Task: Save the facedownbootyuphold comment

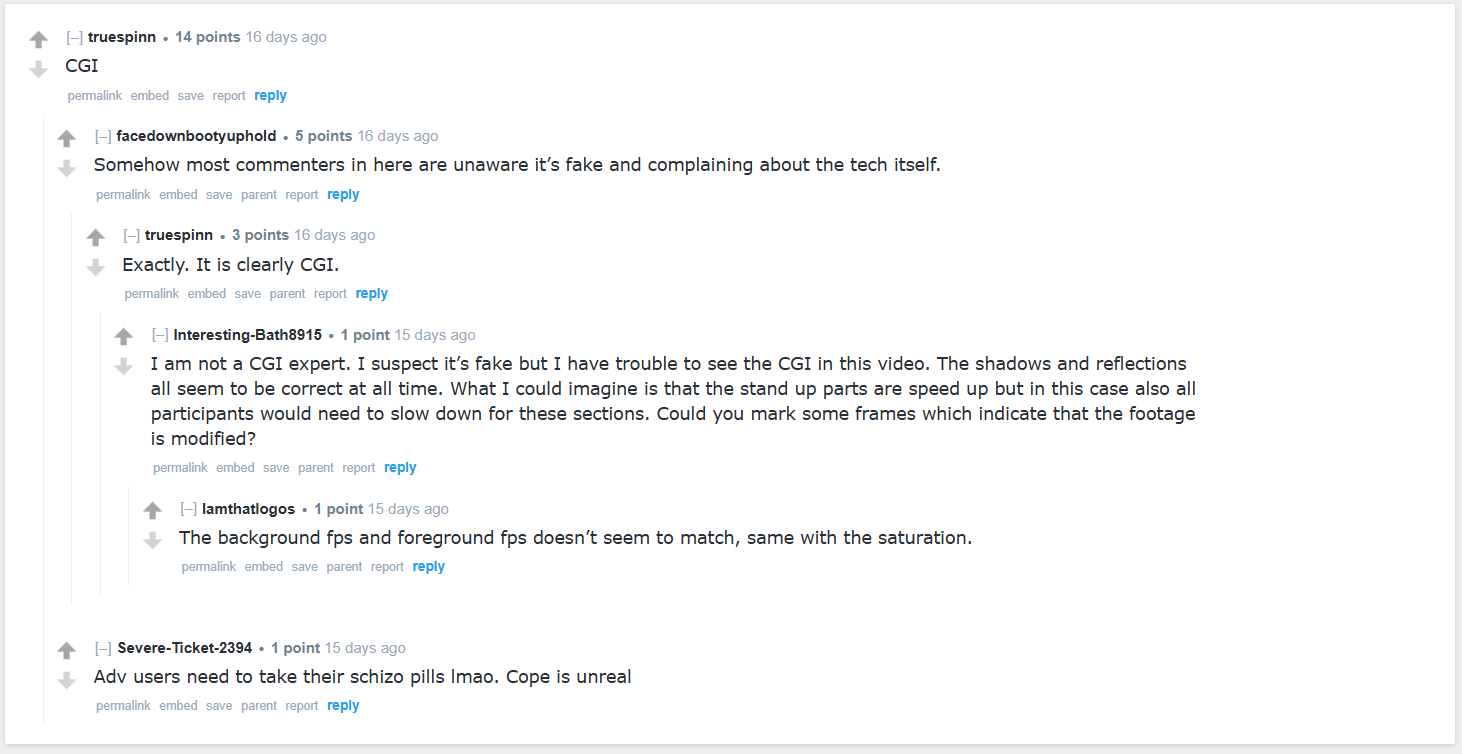Action: pos(219,195)
